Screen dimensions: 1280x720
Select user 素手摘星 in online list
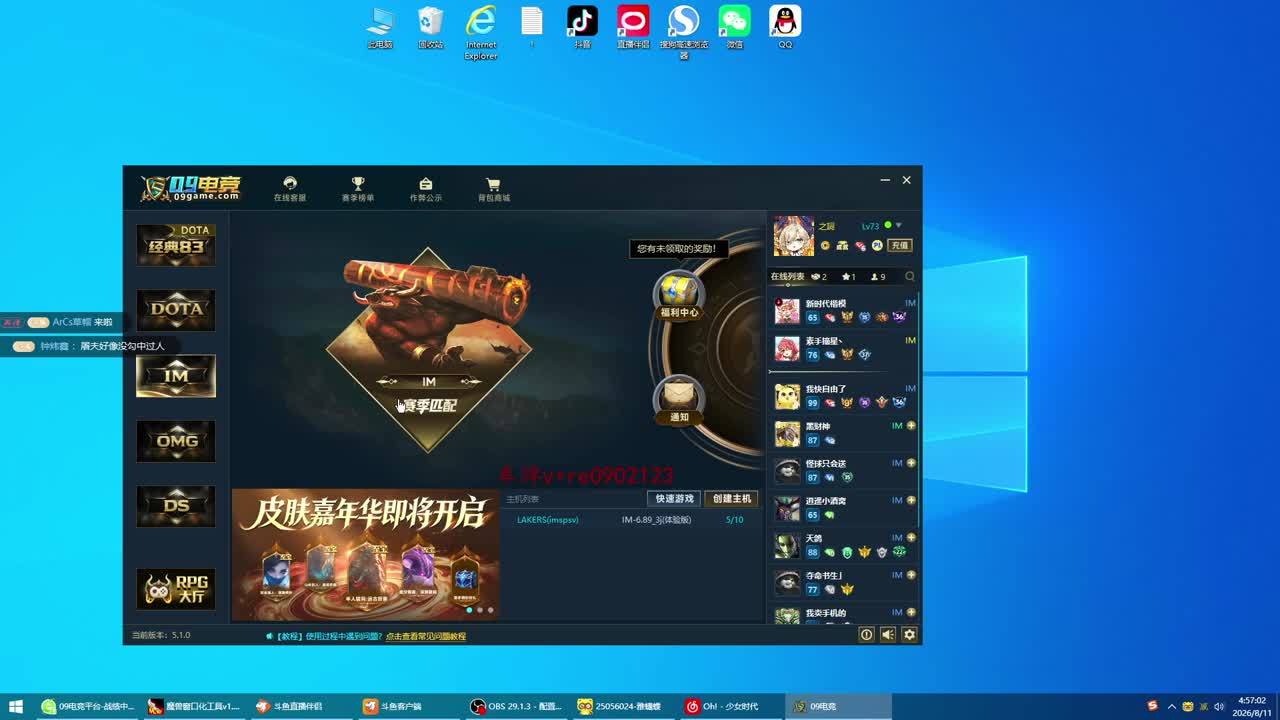pos(844,348)
